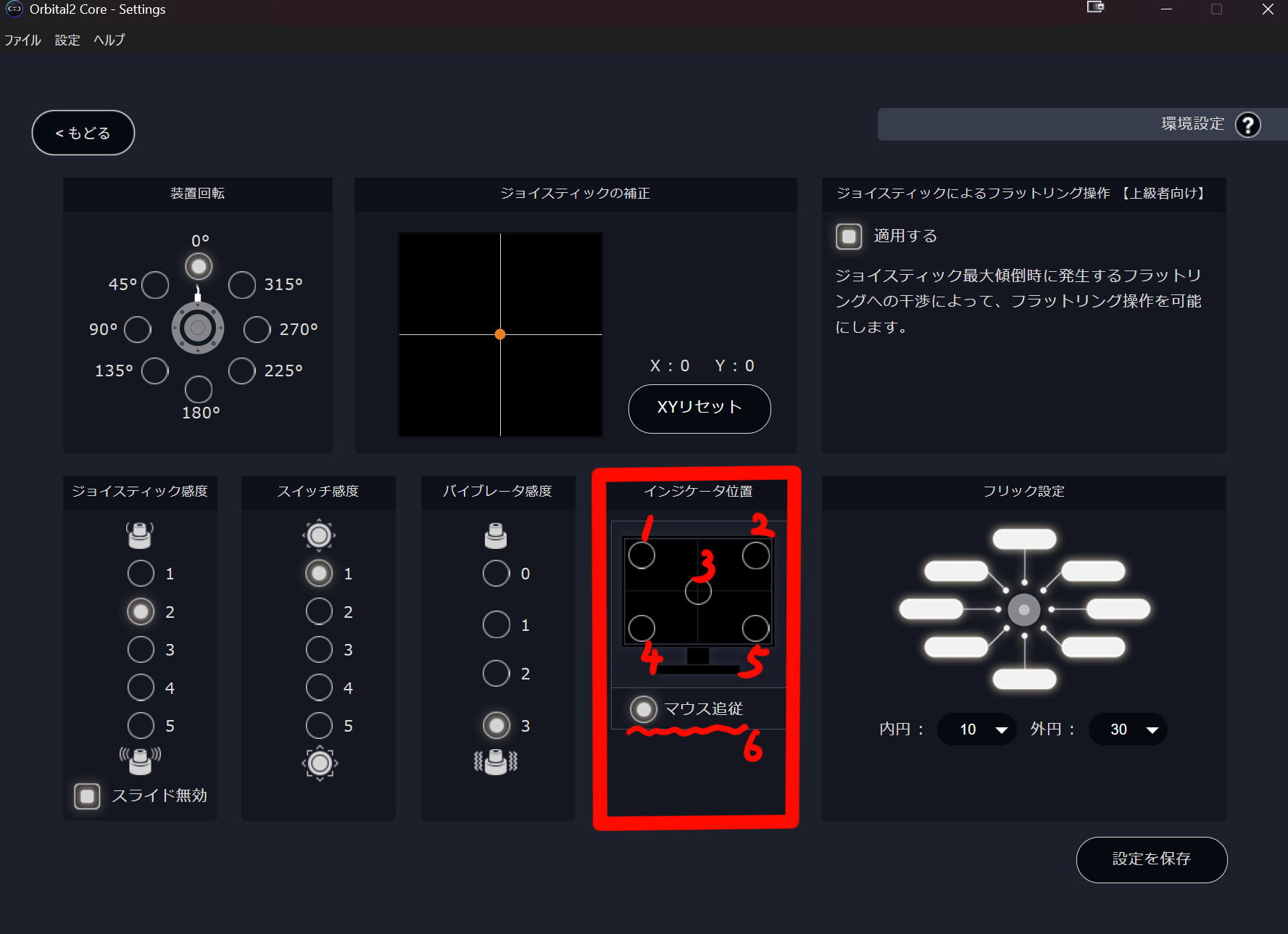The width and height of the screenshot is (1288, 934).
Task: Toggle the スライド無効 checkbox
Action: tap(88, 795)
